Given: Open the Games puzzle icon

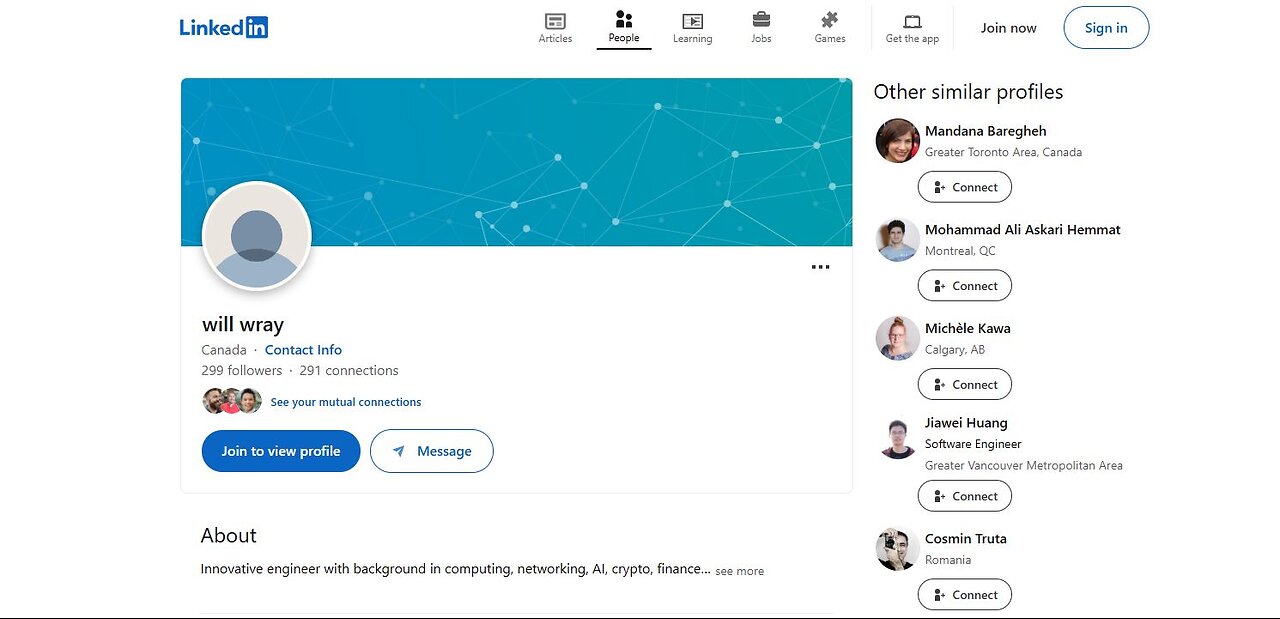Looking at the screenshot, I should pyautogui.click(x=829, y=20).
